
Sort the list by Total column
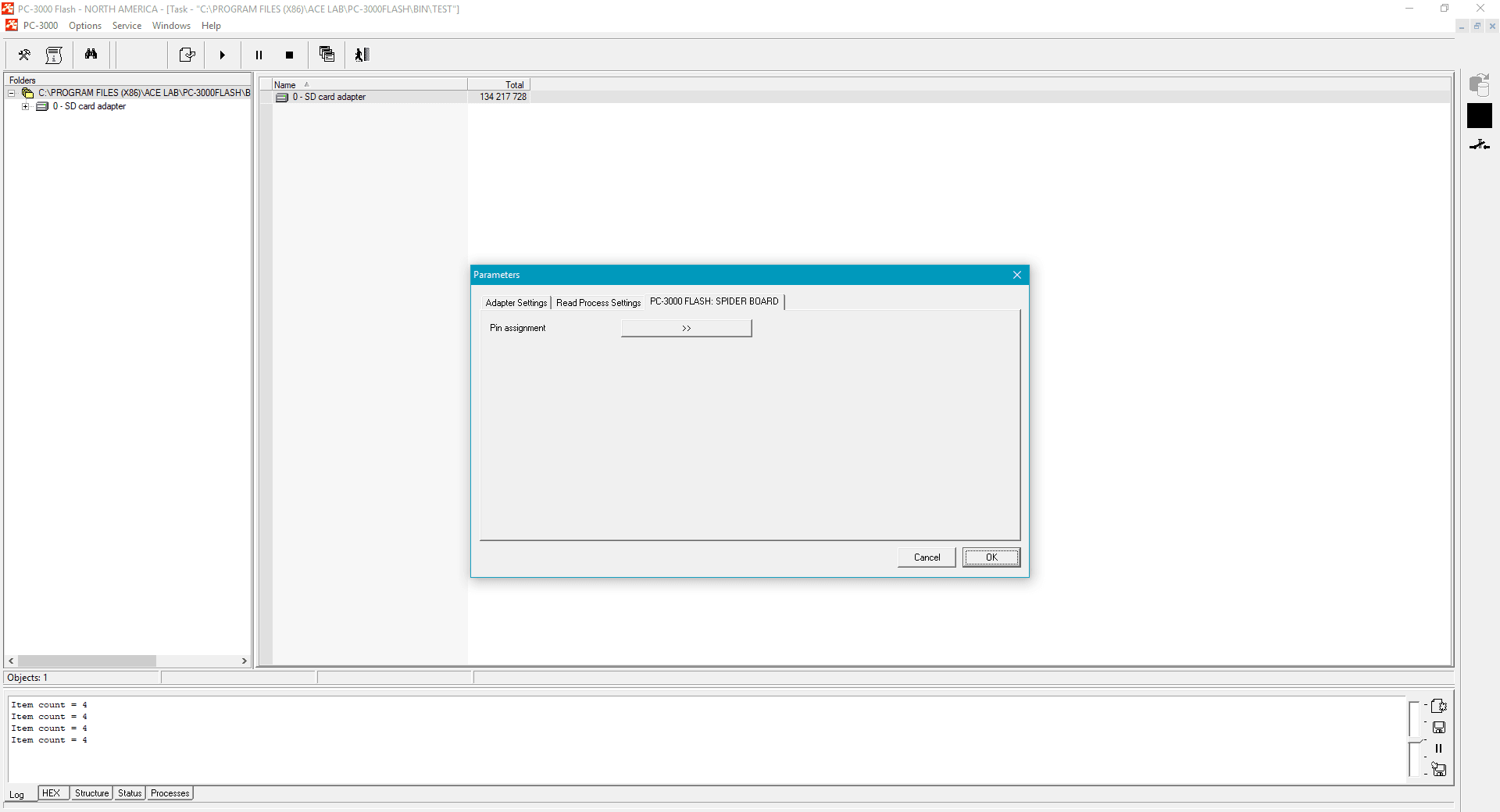[x=498, y=84]
